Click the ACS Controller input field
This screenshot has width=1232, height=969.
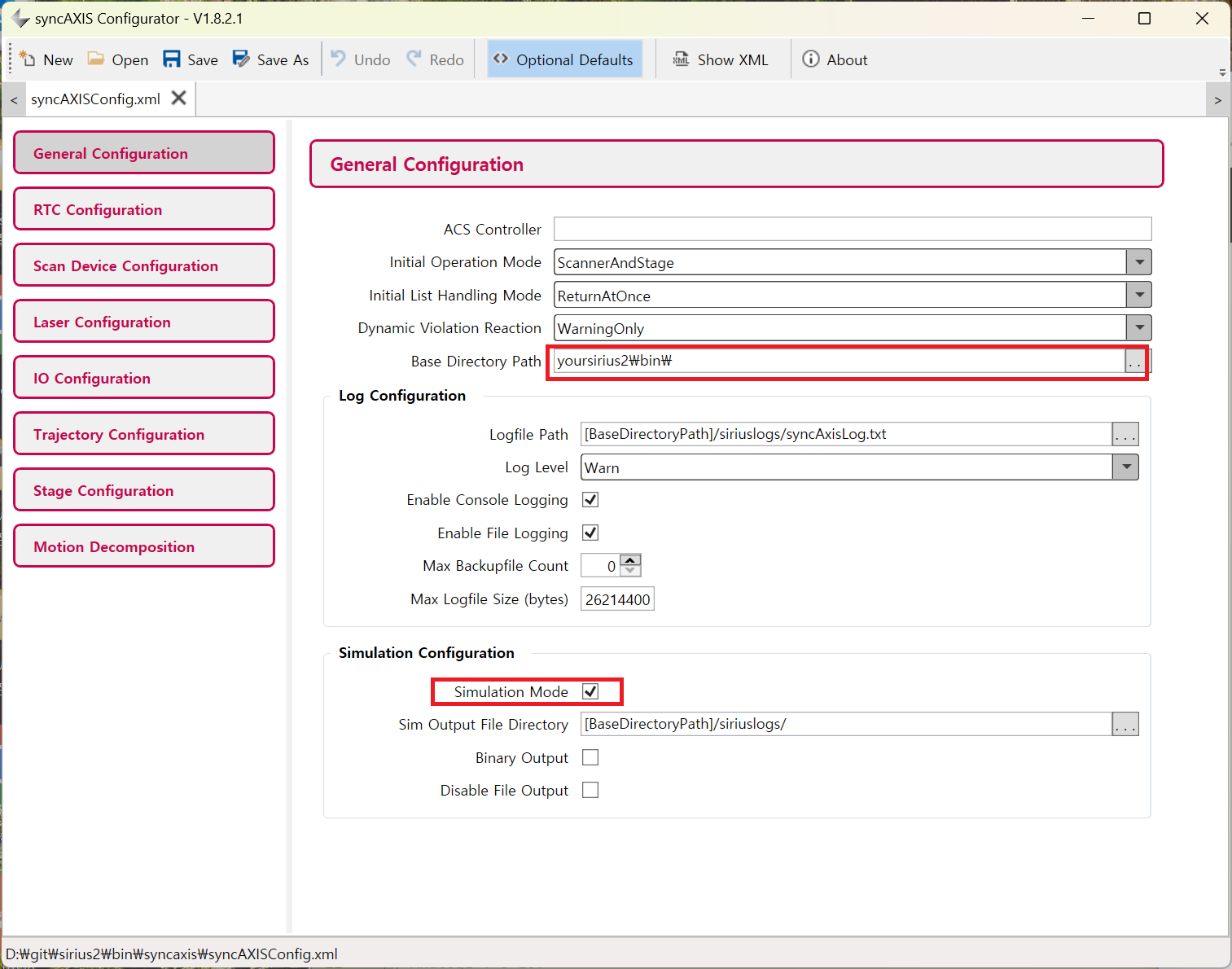[x=853, y=229]
